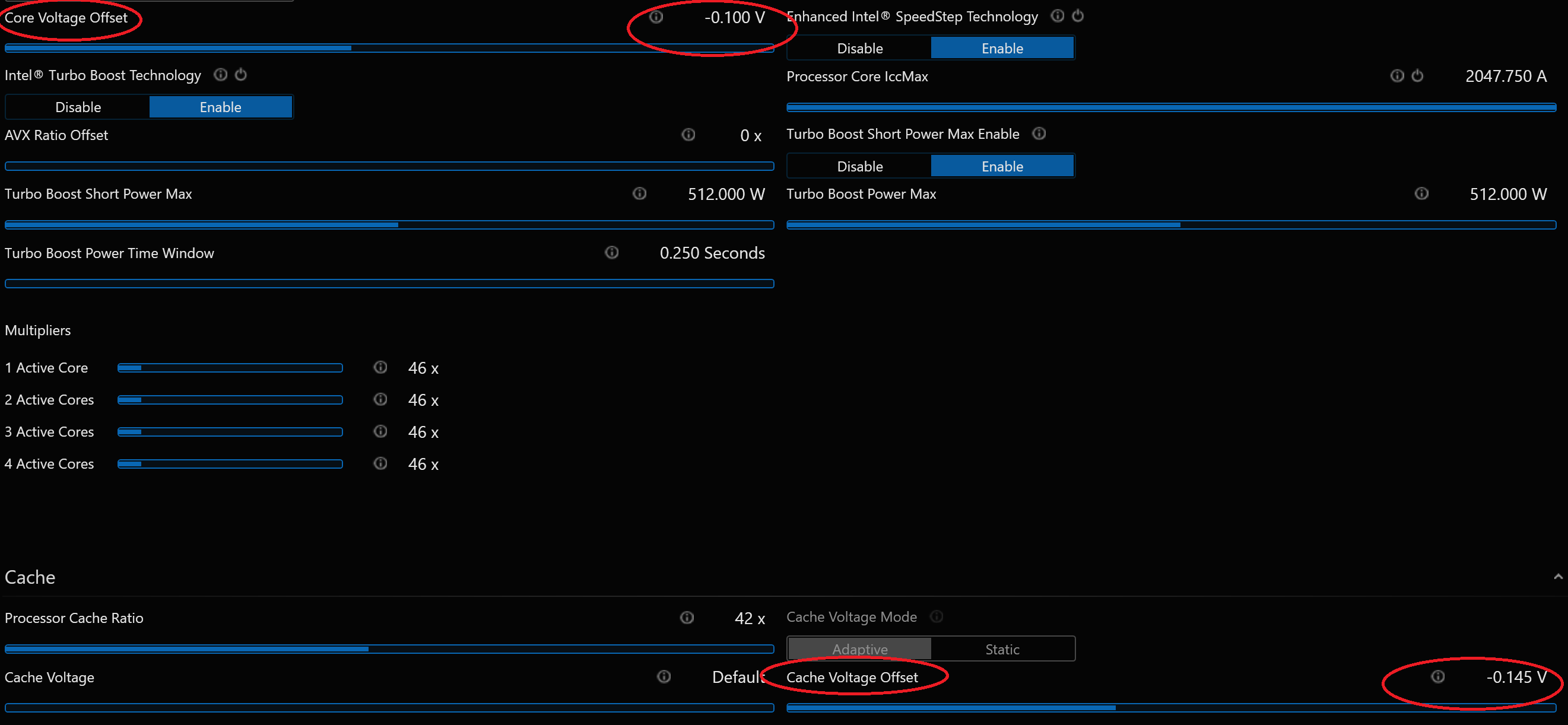The image size is (1568, 725).
Task: Click power icon beside Enhanced Intel SpeedStep Technology
Action: click(x=1077, y=16)
